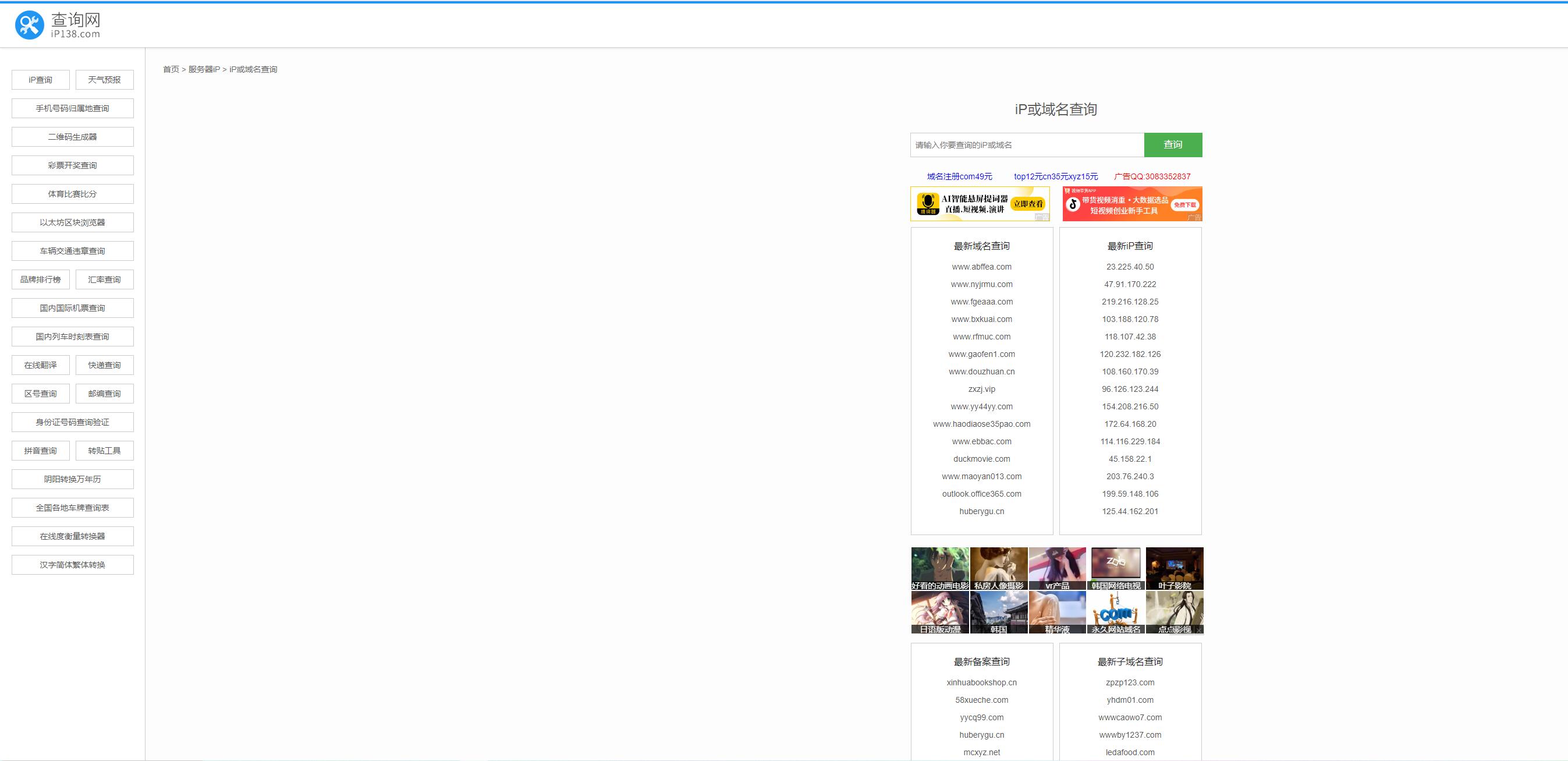Open the 身份证号码查询验证 sidebar item
Viewport: 1568px width, 761px height.
72,423
